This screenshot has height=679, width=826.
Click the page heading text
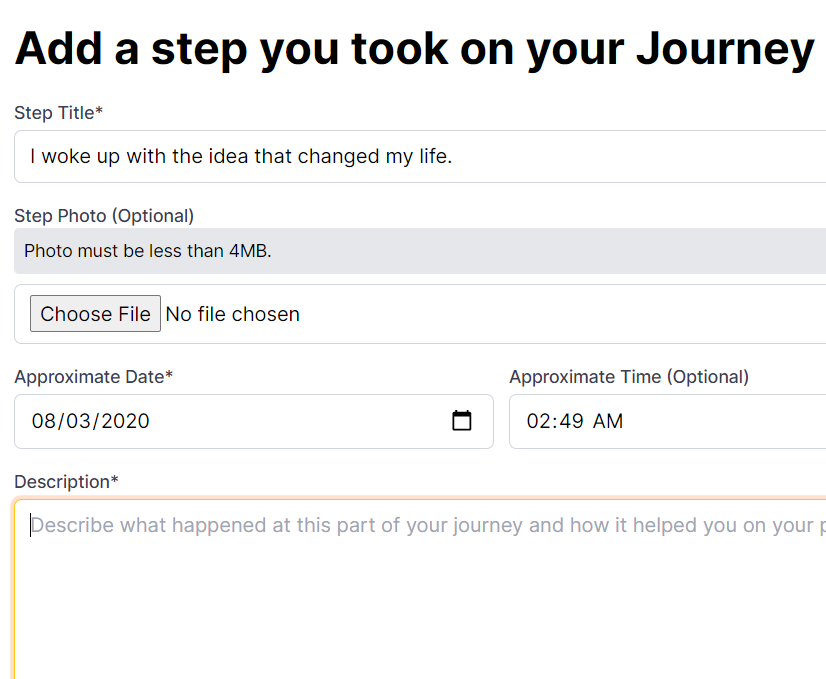pyautogui.click(x=413, y=48)
